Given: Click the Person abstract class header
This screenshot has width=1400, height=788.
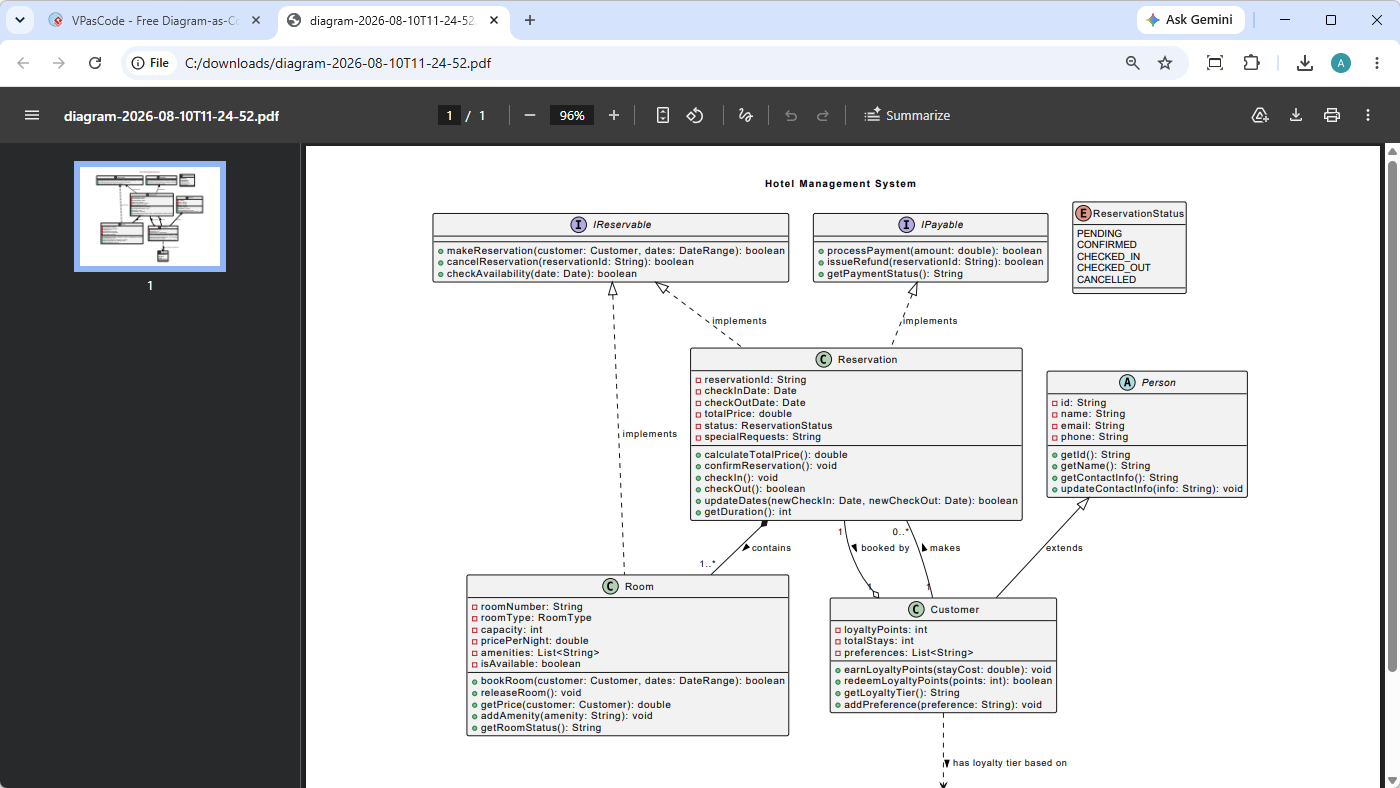Looking at the screenshot, I should (x=1147, y=382).
